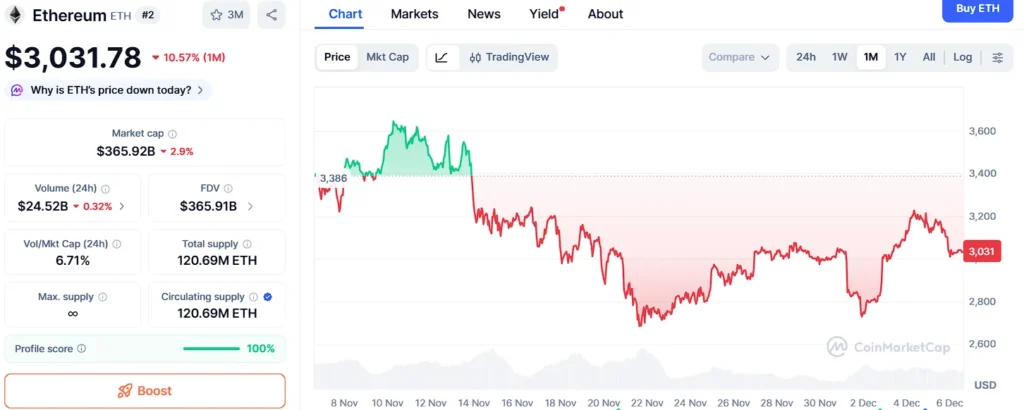Click the Circulating supply verified badge
Image resolution: width=1024 pixels, height=410 pixels.
[x=267, y=297]
